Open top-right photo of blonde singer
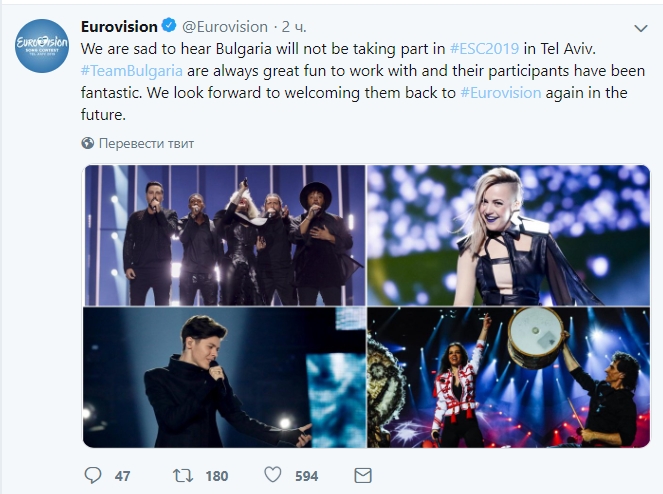The image size is (663, 494). (509, 235)
